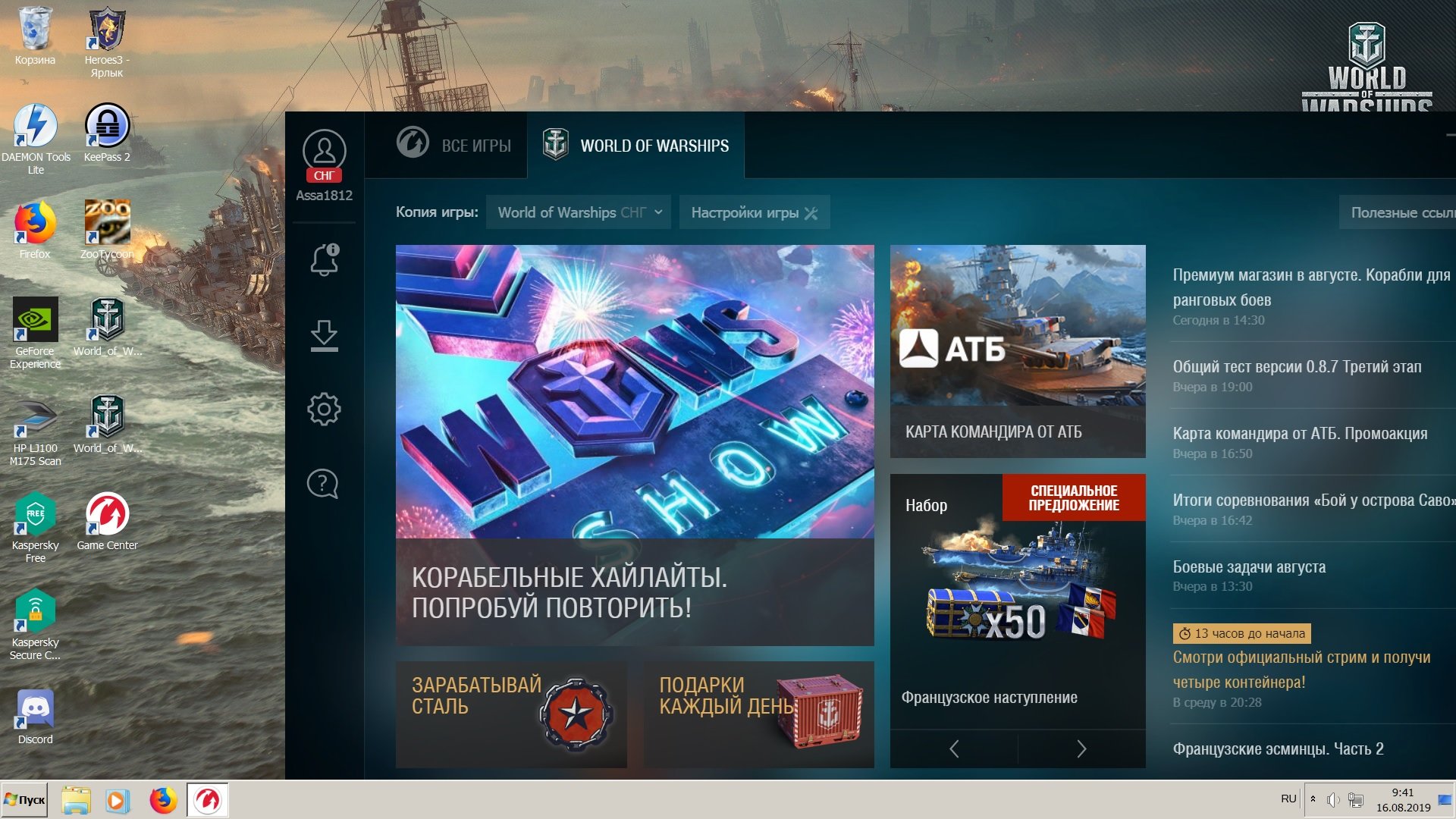The height and width of the screenshot is (819, 1456).
Task: Open media player taskbar icon
Action: pyautogui.click(x=118, y=800)
